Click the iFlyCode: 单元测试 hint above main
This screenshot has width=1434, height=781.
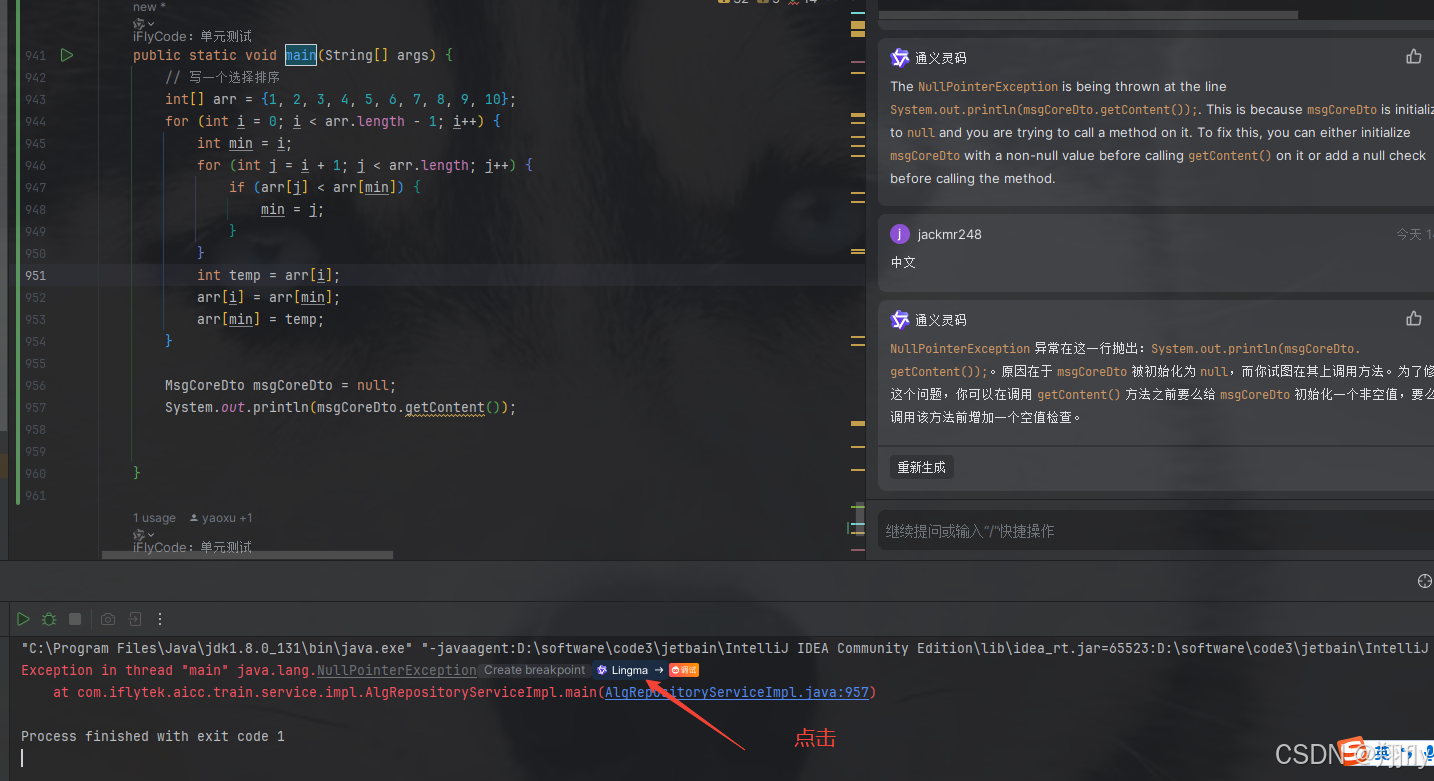(192, 36)
